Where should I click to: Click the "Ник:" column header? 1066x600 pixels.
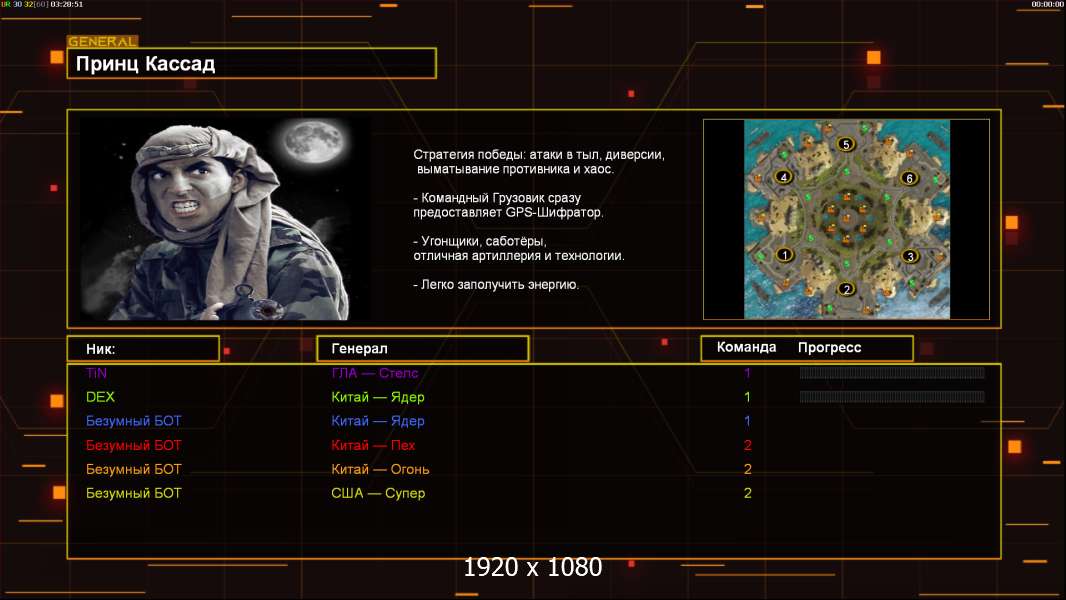[x=101, y=349]
